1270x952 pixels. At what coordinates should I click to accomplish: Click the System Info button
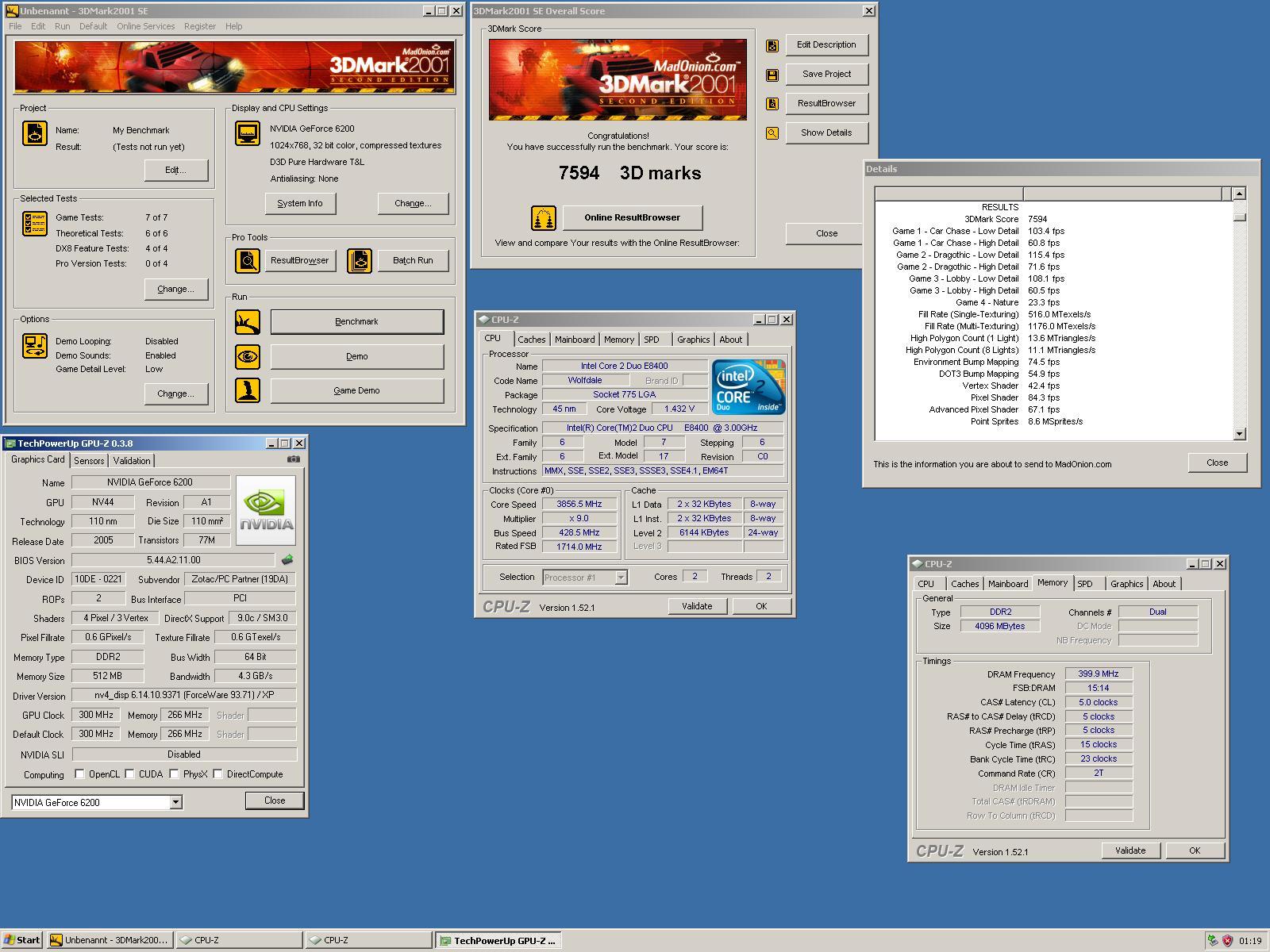300,203
